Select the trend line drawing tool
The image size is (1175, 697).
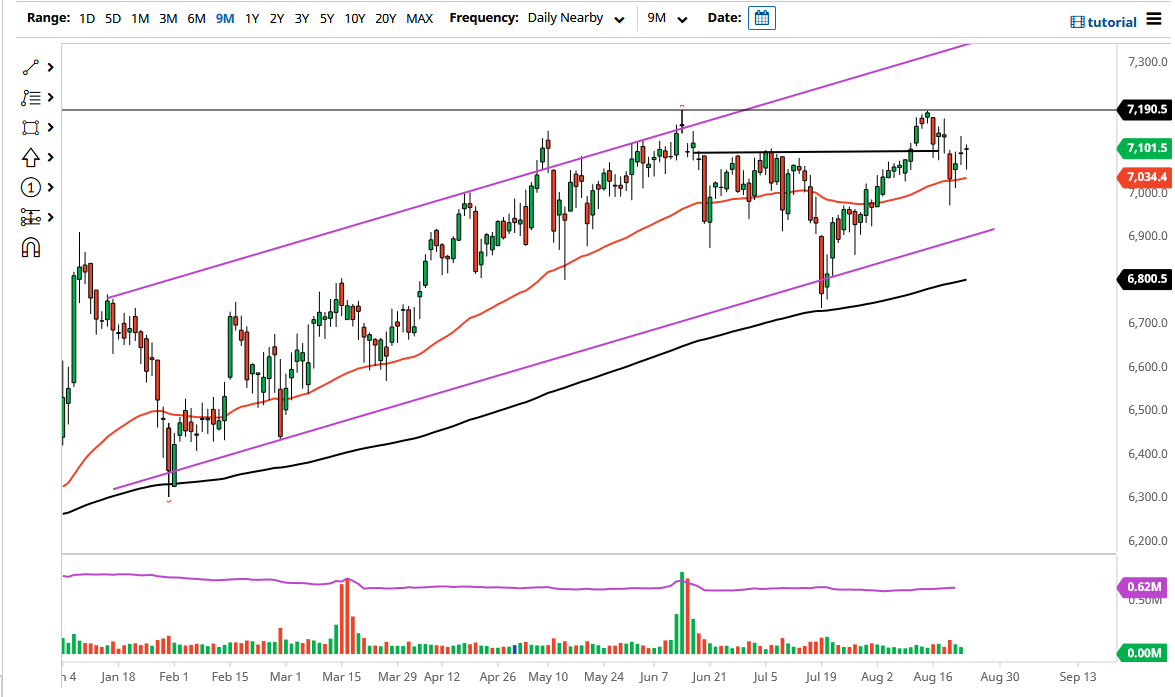coord(30,67)
